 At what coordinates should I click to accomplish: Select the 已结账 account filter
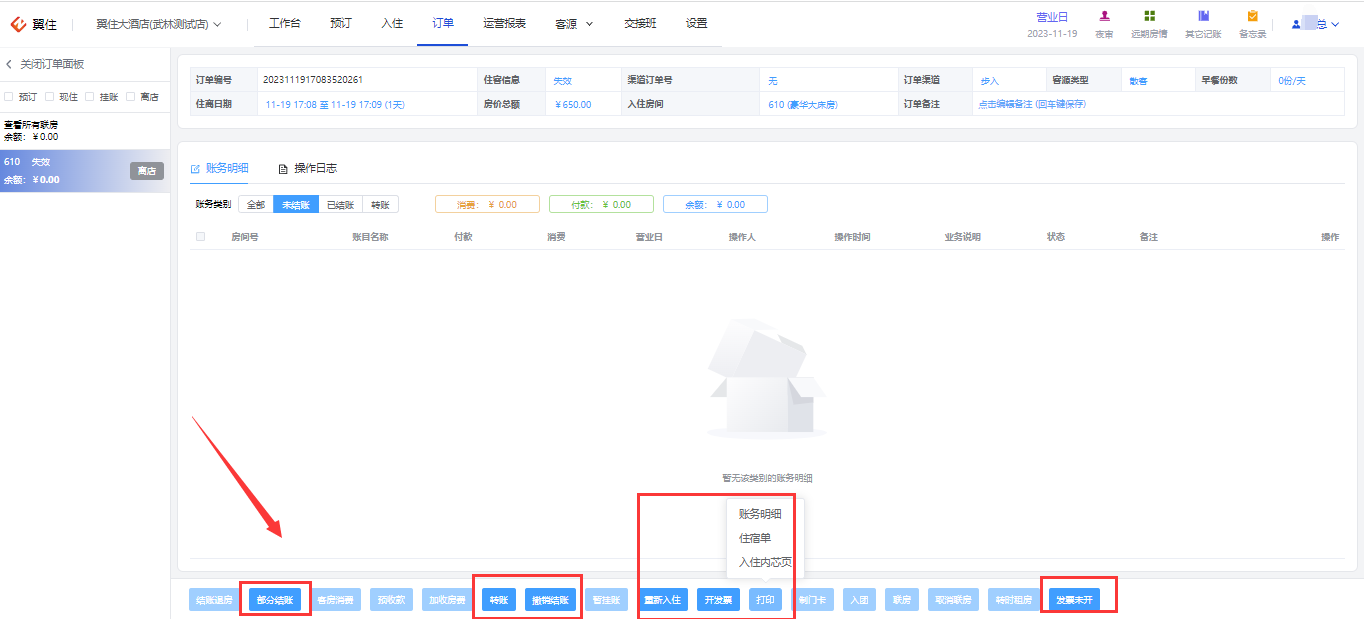[341, 204]
